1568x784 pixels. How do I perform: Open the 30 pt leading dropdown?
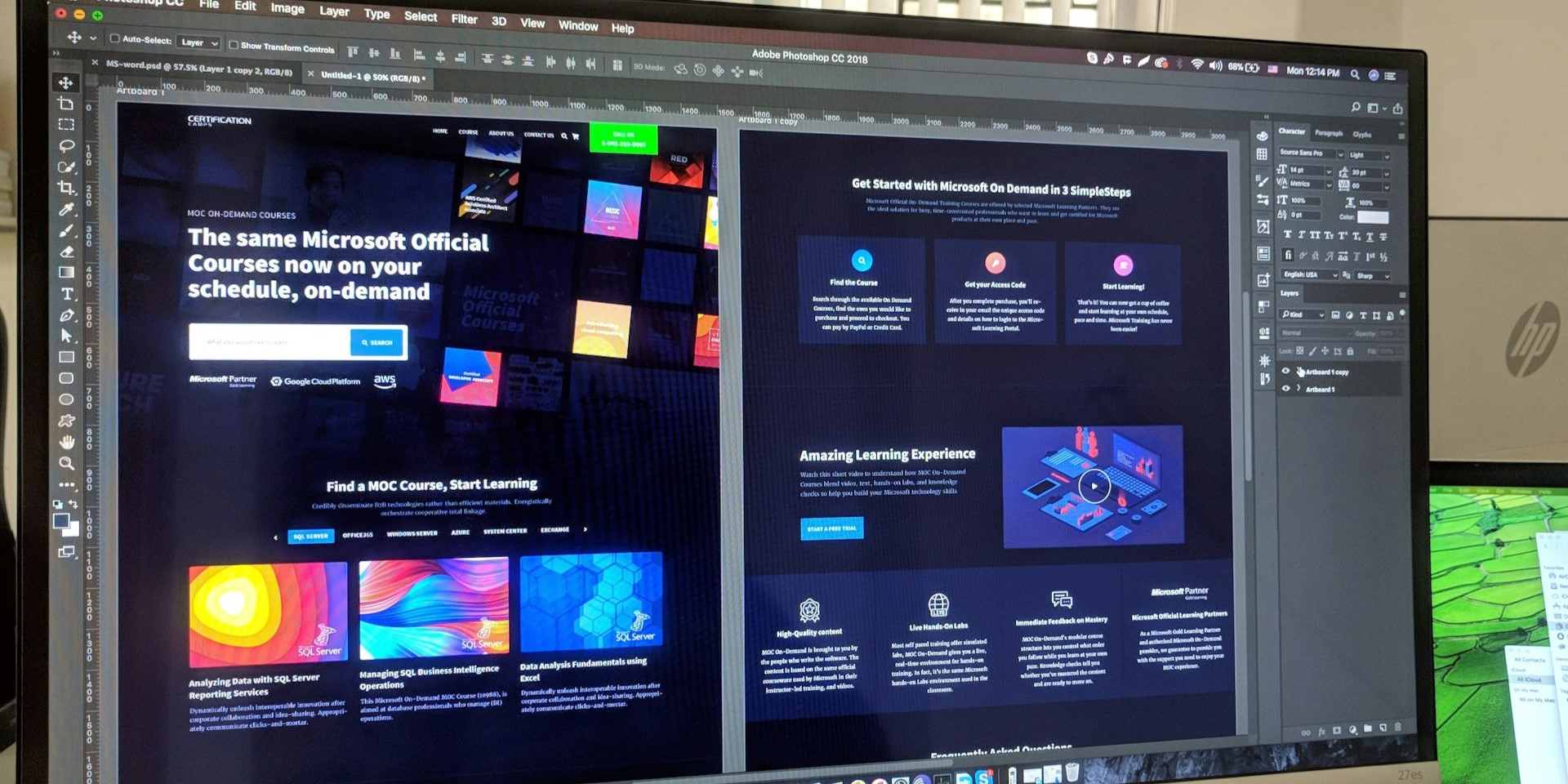coord(1370,172)
